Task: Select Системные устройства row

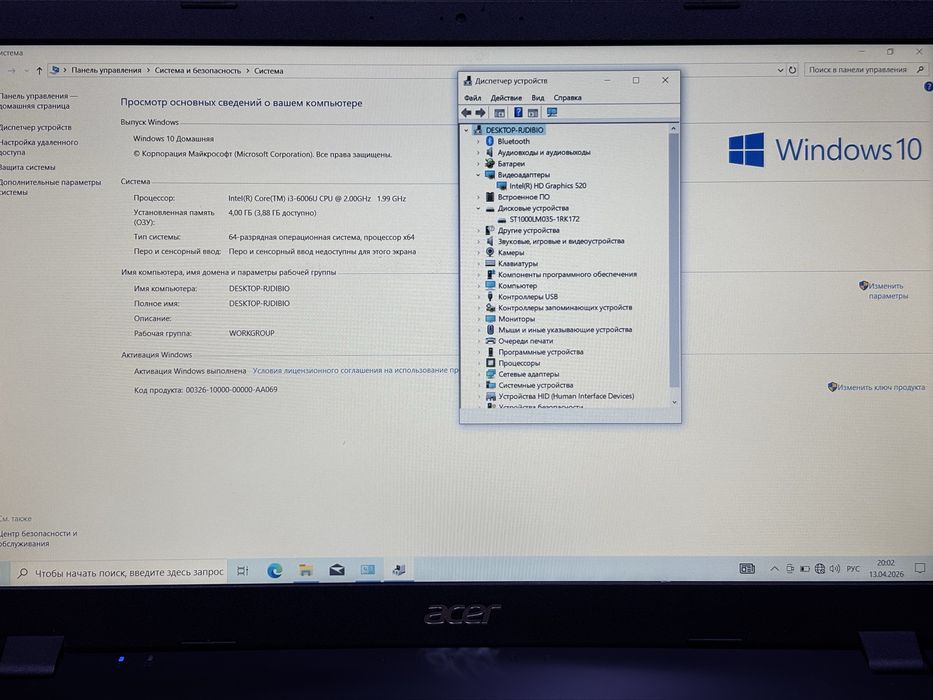Action: [536, 385]
